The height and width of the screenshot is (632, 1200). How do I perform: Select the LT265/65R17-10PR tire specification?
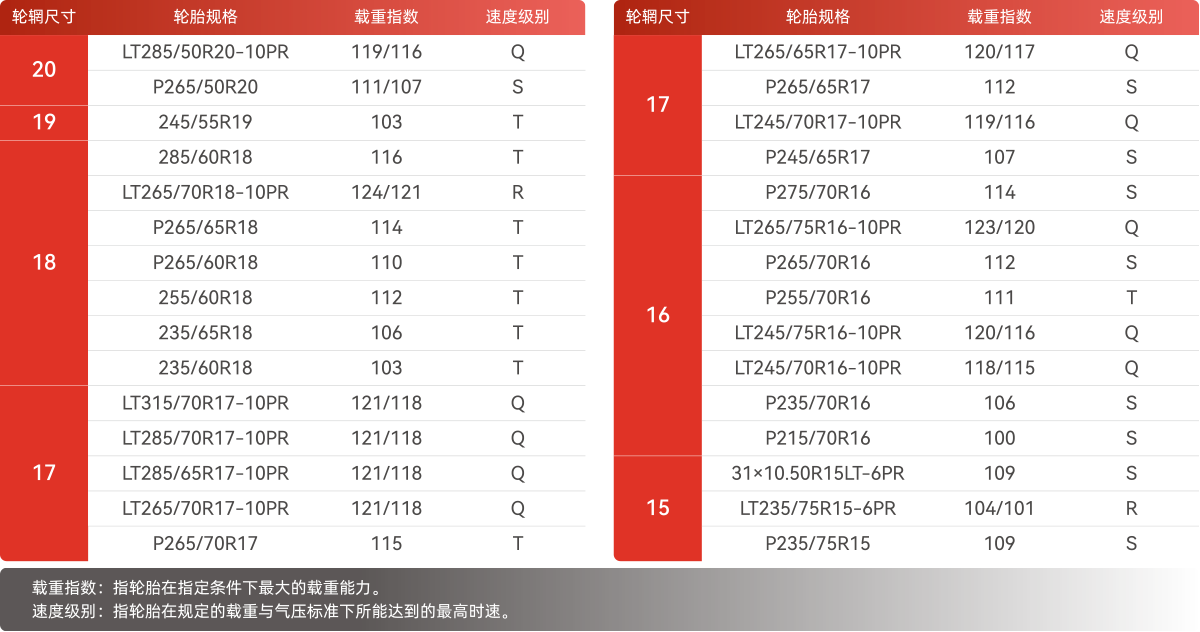pyautogui.click(x=817, y=52)
